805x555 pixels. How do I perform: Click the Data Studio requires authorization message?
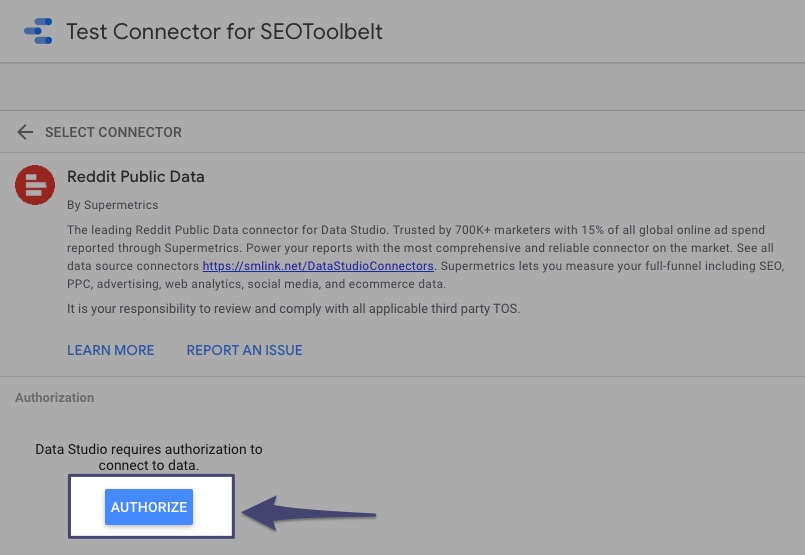click(x=149, y=457)
